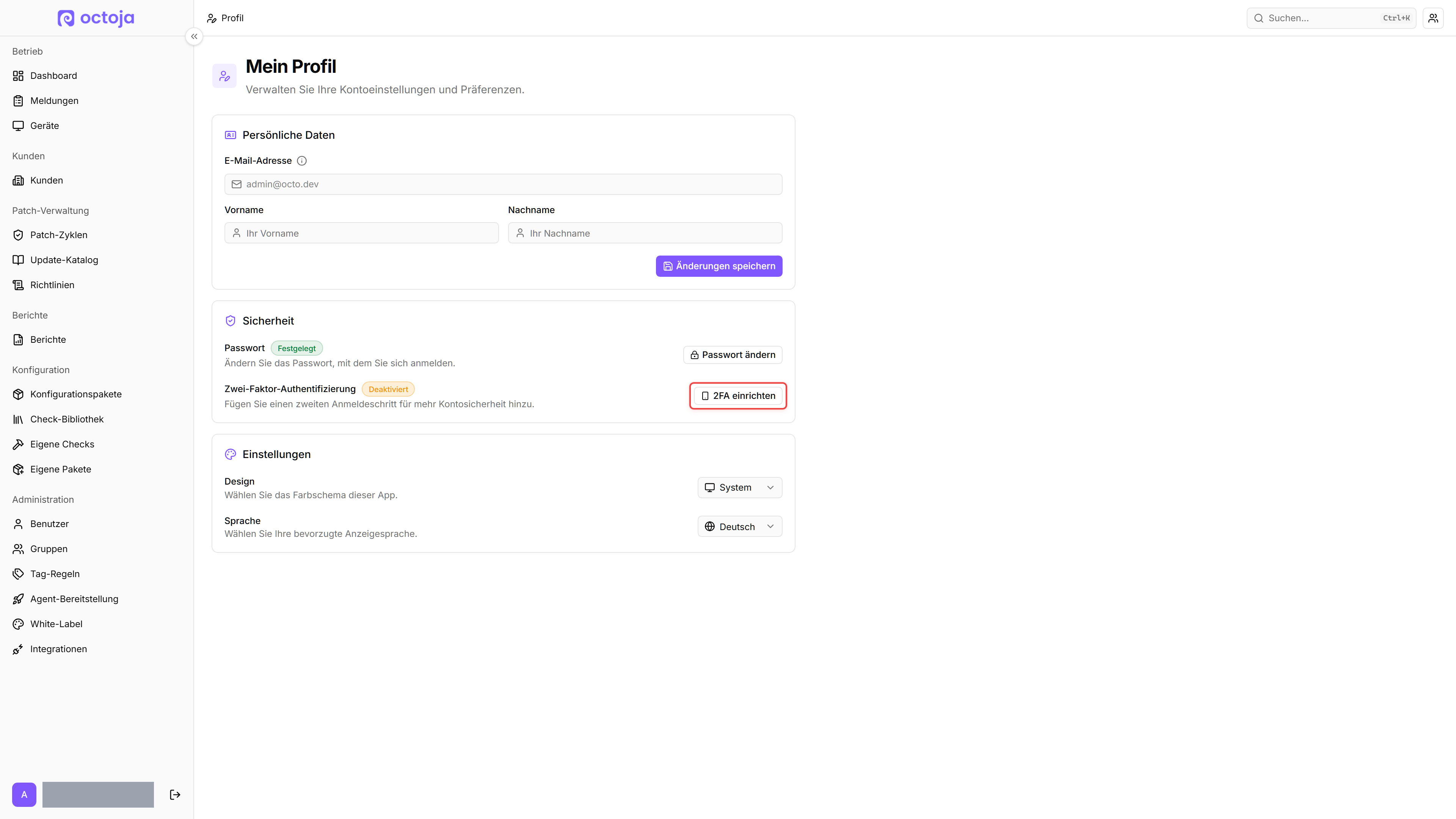Go to Update-Katalog menu item
Viewport: 1456px width, 819px height.
point(97,260)
